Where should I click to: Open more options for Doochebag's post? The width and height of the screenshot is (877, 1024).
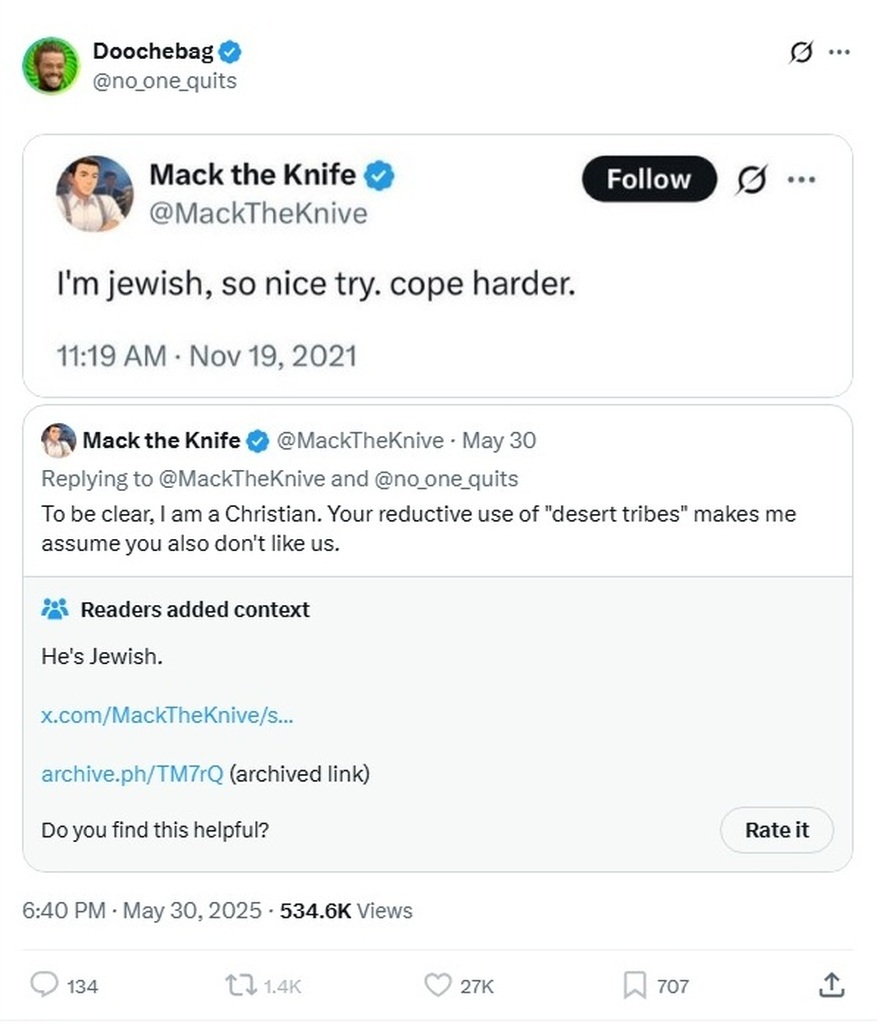(840, 53)
